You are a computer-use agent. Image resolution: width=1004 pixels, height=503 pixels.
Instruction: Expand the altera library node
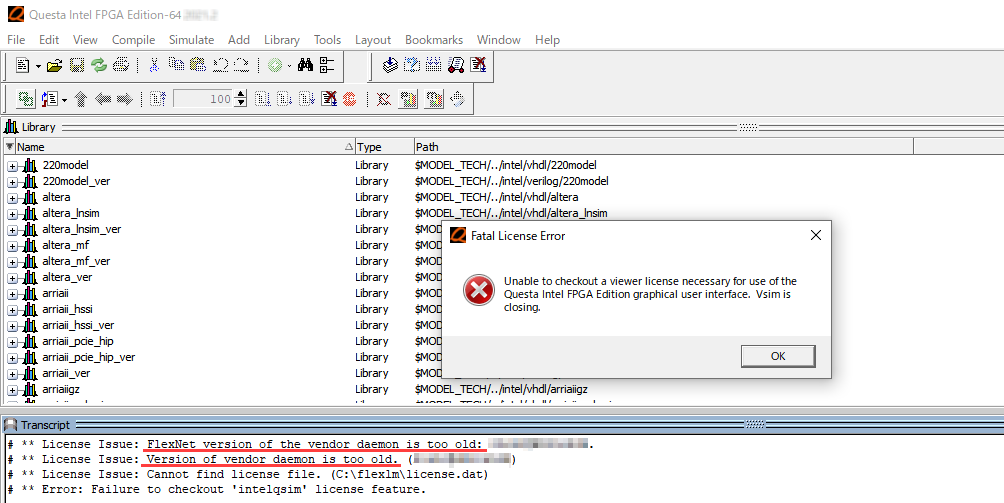coord(12,198)
